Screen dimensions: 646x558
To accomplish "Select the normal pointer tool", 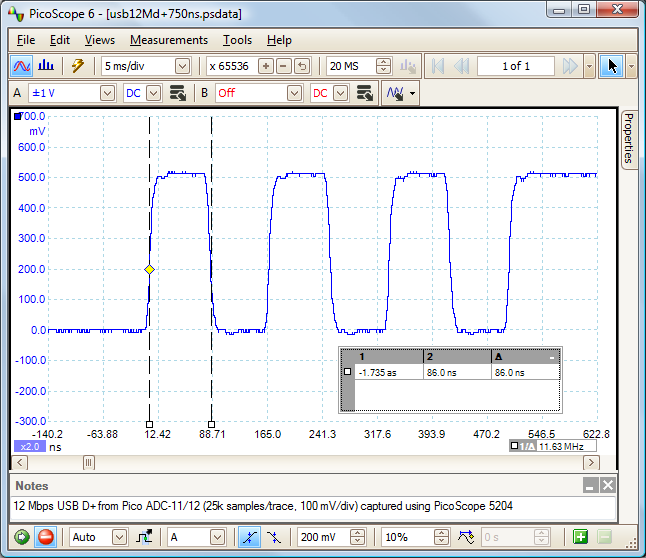I will (x=612, y=66).
